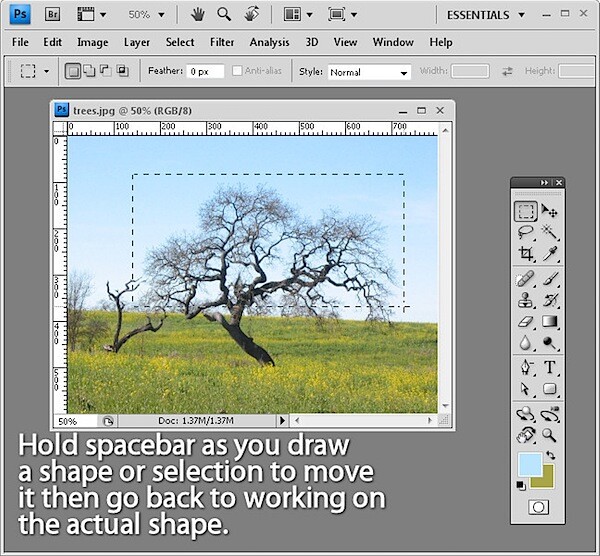Select the Eraser tool
Screen dimensions: 600x556
point(525,321)
